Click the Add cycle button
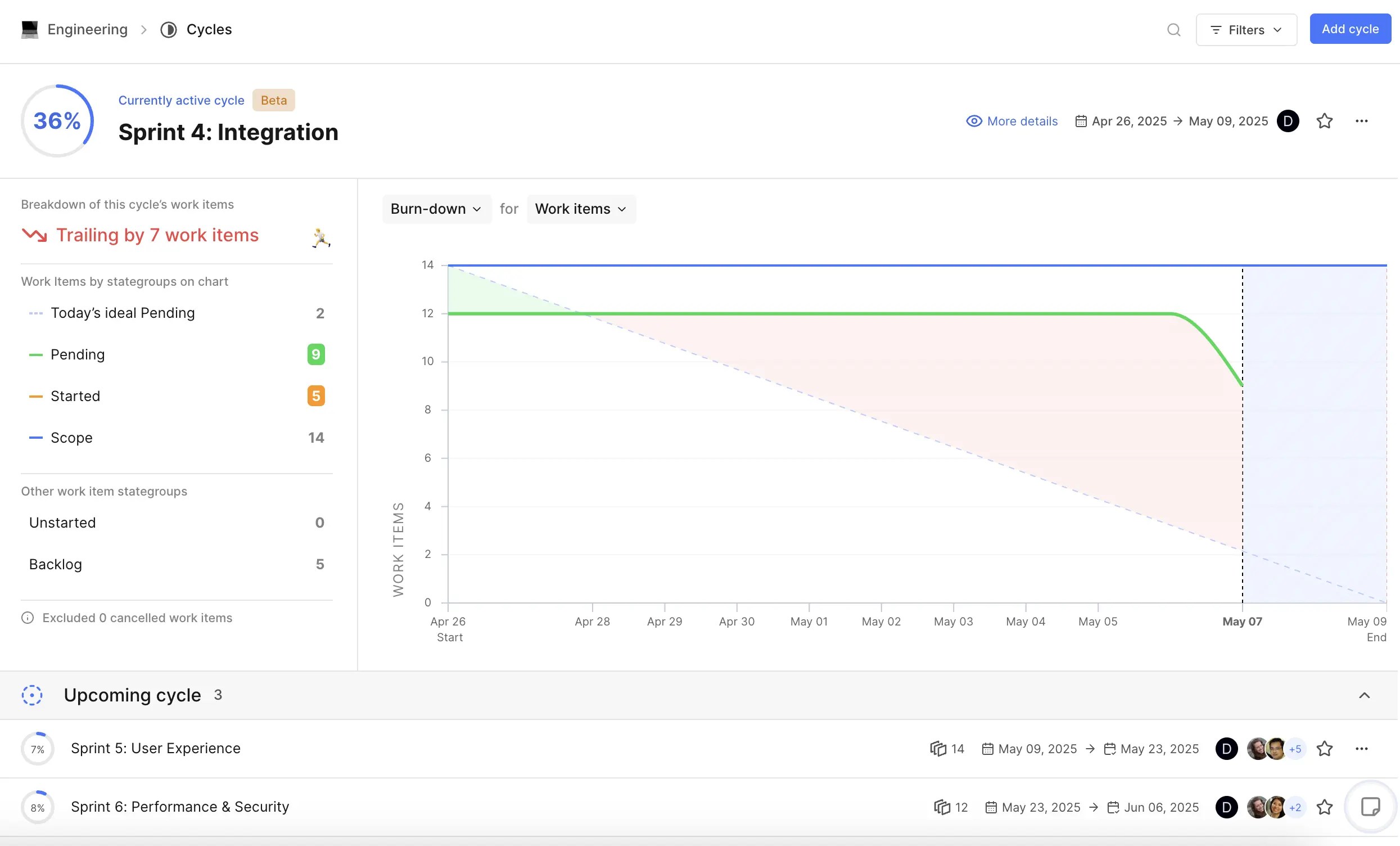The image size is (1400, 846). pos(1349,29)
